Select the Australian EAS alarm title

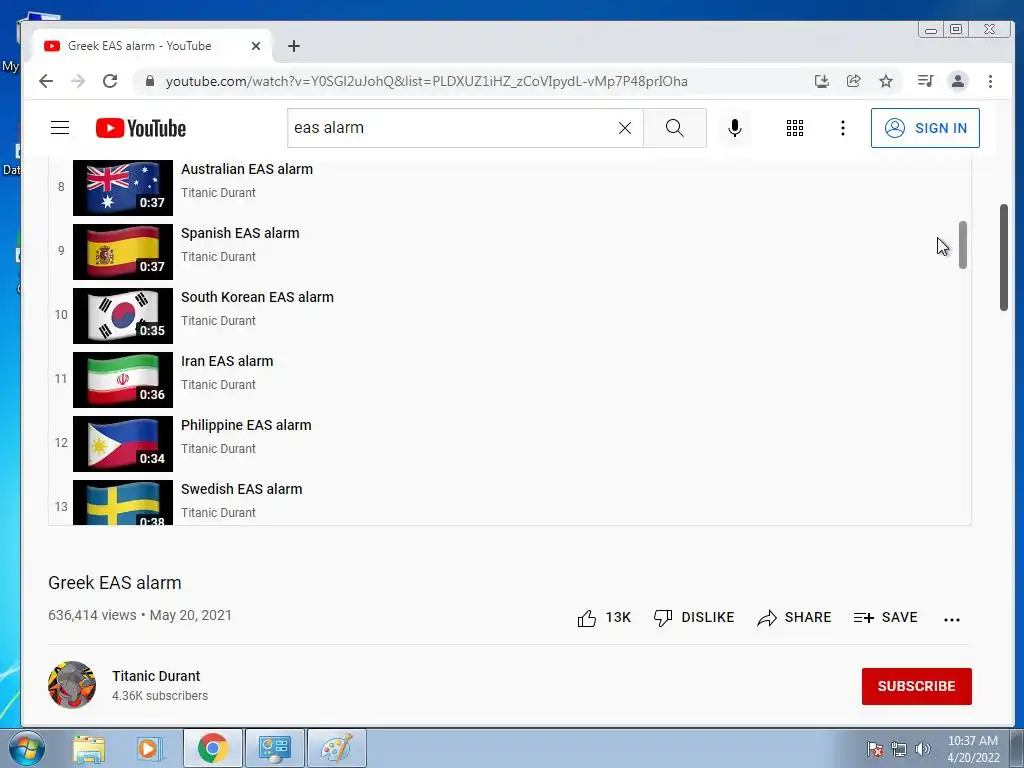(x=247, y=169)
